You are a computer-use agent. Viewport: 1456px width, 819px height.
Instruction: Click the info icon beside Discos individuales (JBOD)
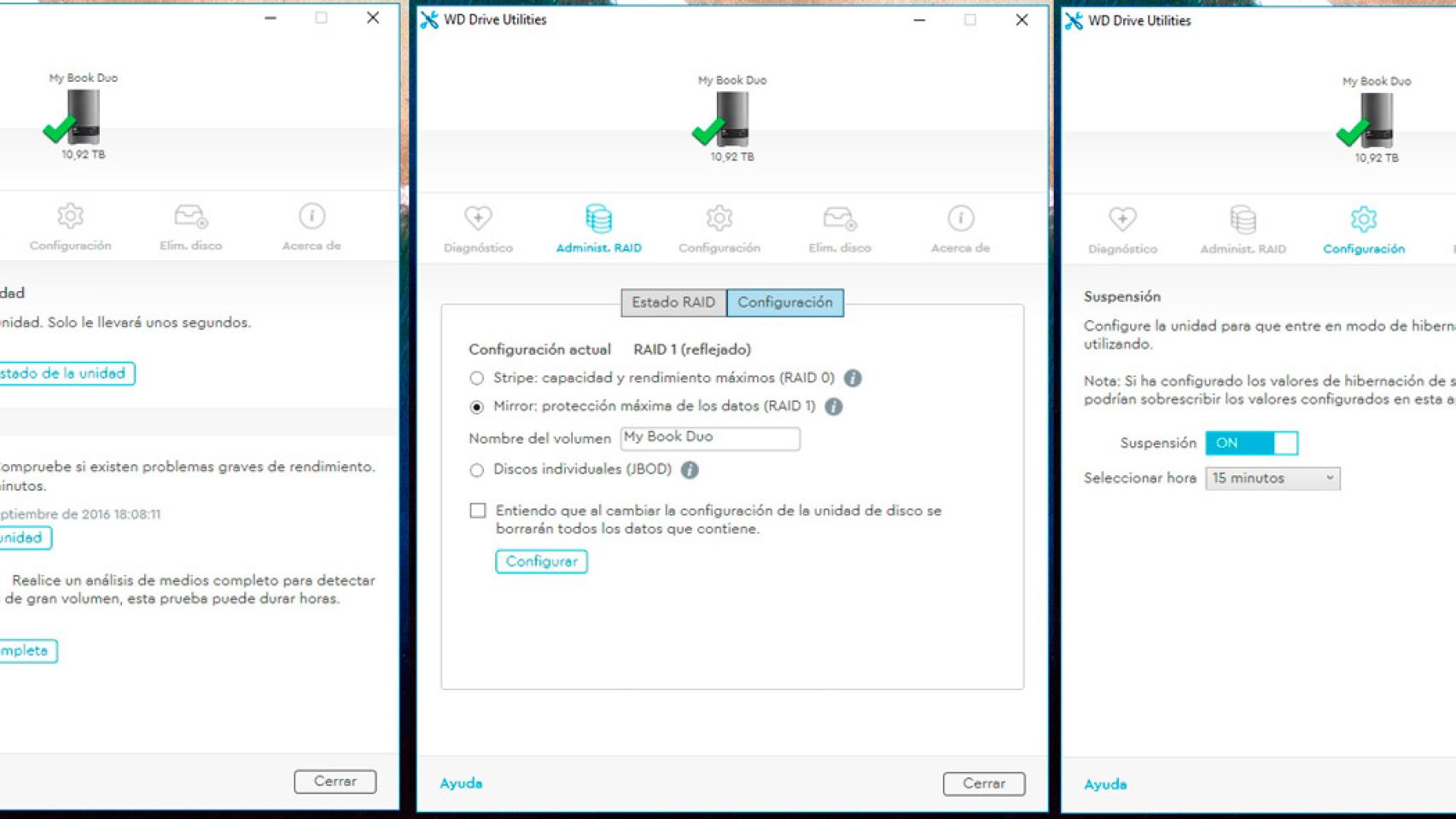(x=690, y=470)
